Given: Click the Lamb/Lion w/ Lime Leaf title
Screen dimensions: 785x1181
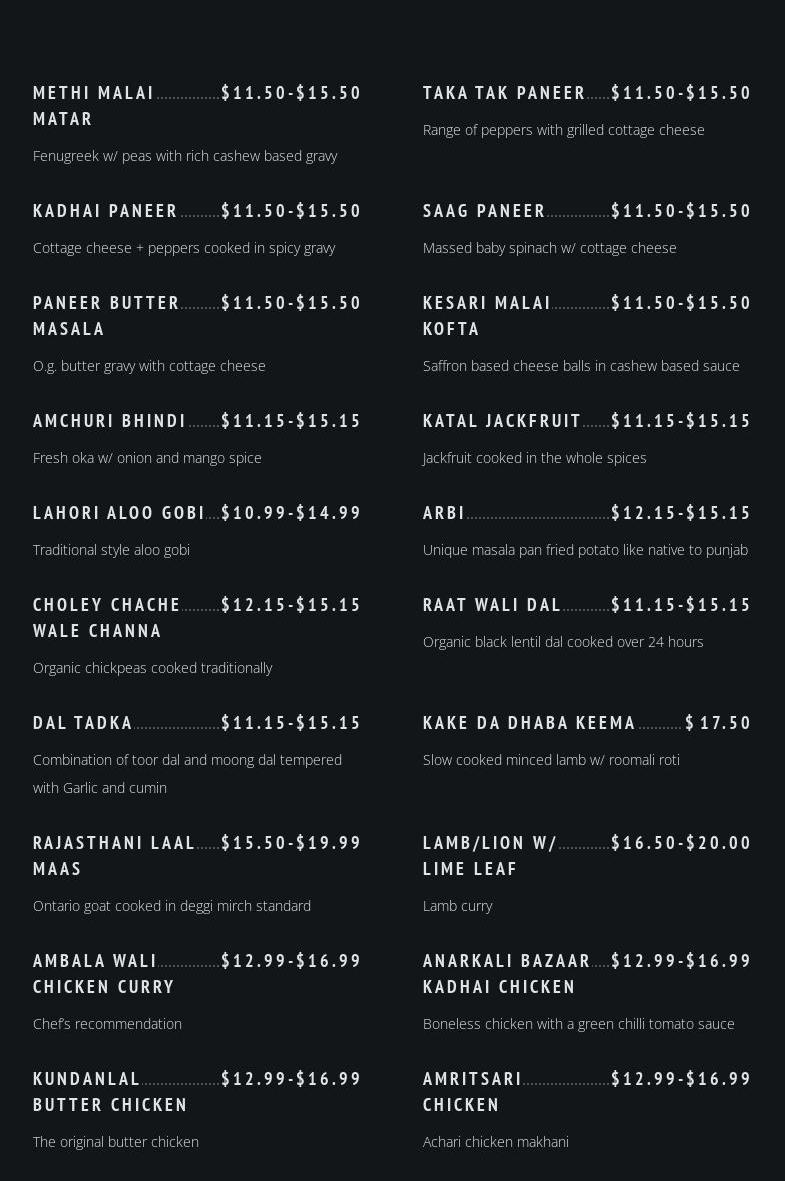Looking at the screenshot, I should point(490,856).
